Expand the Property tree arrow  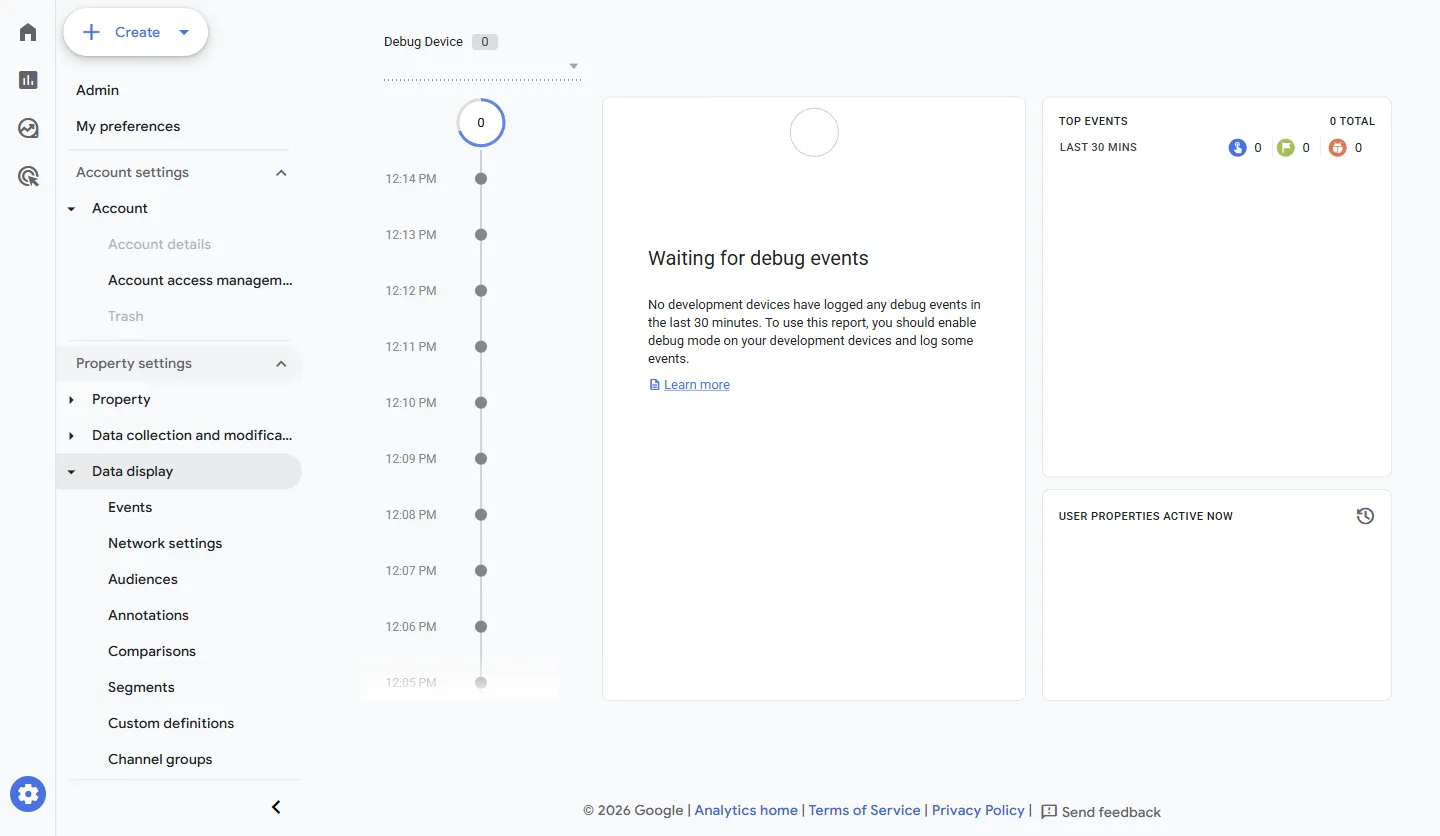click(72, 400)
